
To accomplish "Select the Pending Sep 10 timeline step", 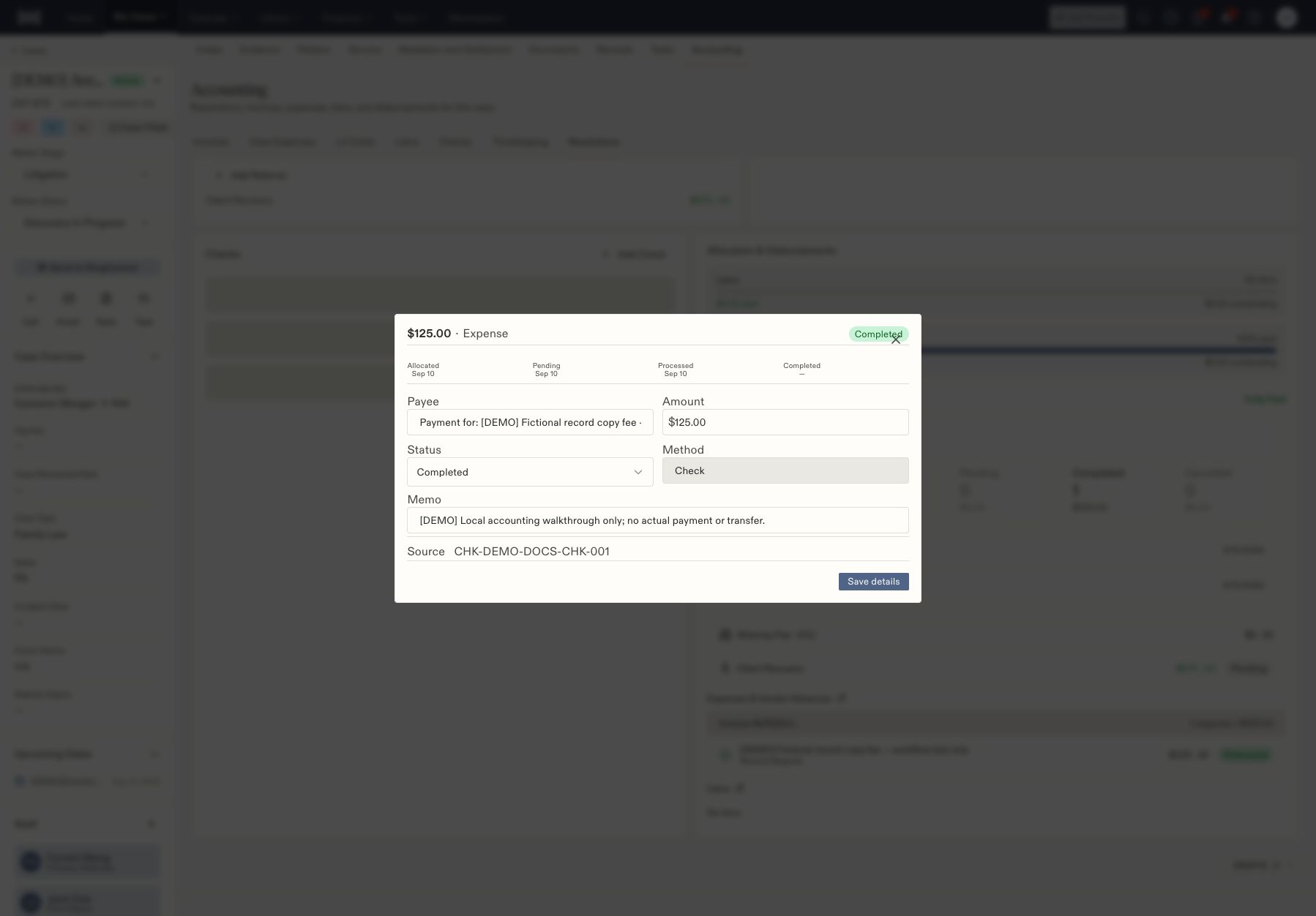I will (x=546, y=369).
